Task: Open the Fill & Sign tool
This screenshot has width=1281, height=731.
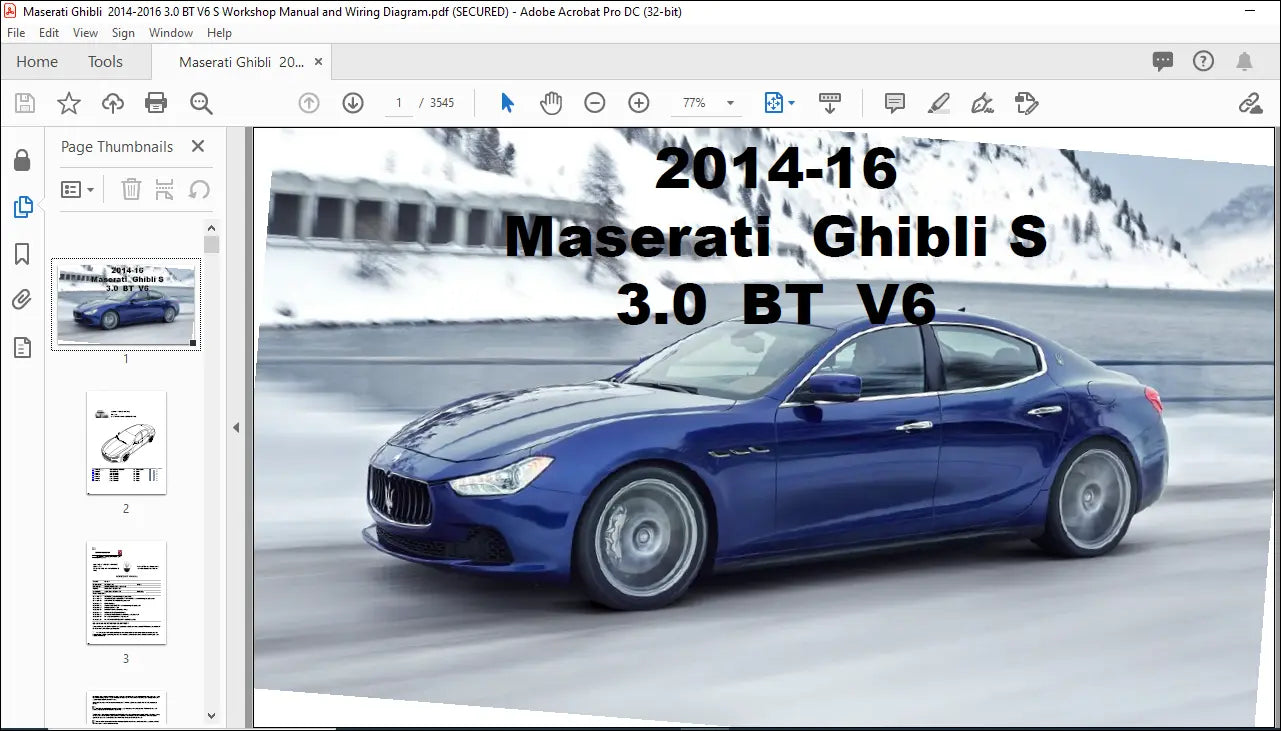Action: [982, 102]
